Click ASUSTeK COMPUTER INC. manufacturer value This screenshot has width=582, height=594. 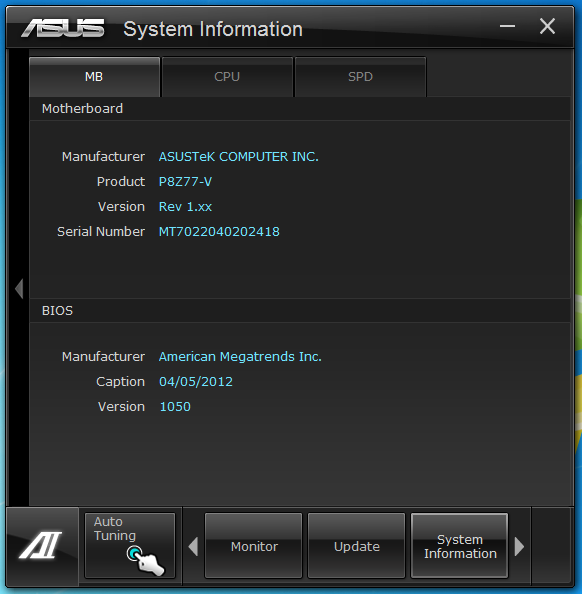(x=239, y=156)
